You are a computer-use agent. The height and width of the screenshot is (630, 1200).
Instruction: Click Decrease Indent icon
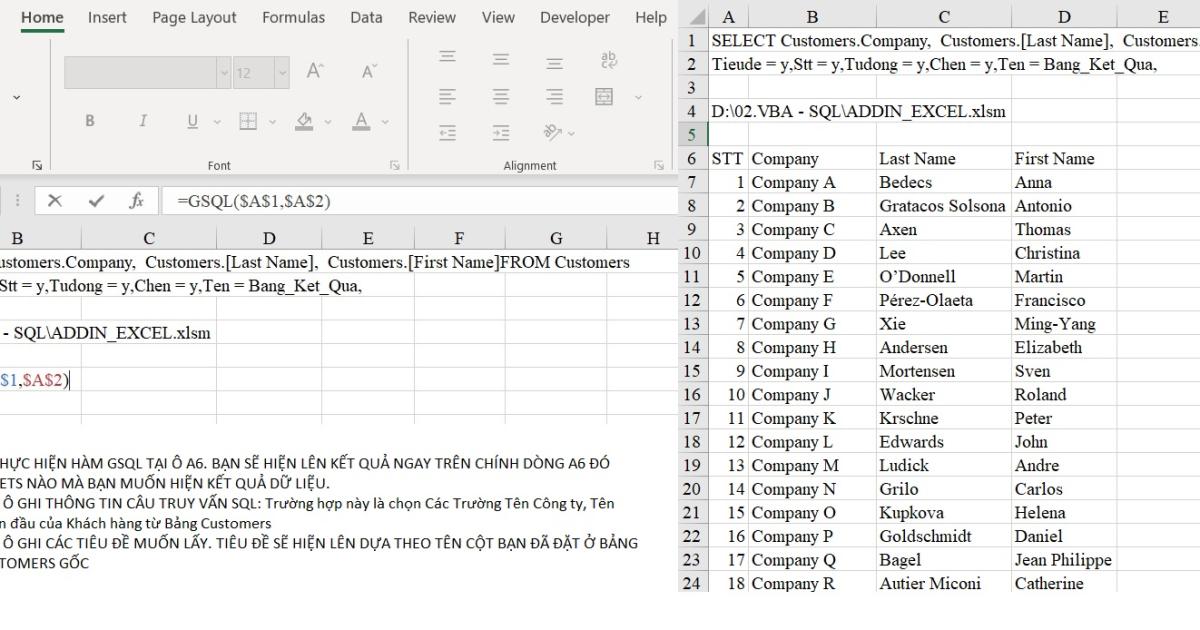pyautogui.click(x=448, y=132)
